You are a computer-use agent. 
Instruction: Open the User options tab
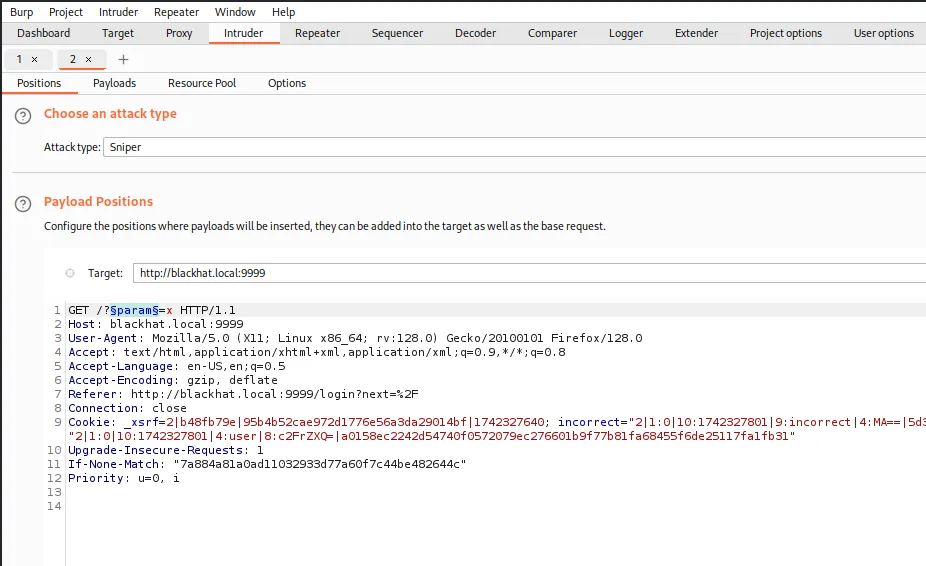[883, 33]
